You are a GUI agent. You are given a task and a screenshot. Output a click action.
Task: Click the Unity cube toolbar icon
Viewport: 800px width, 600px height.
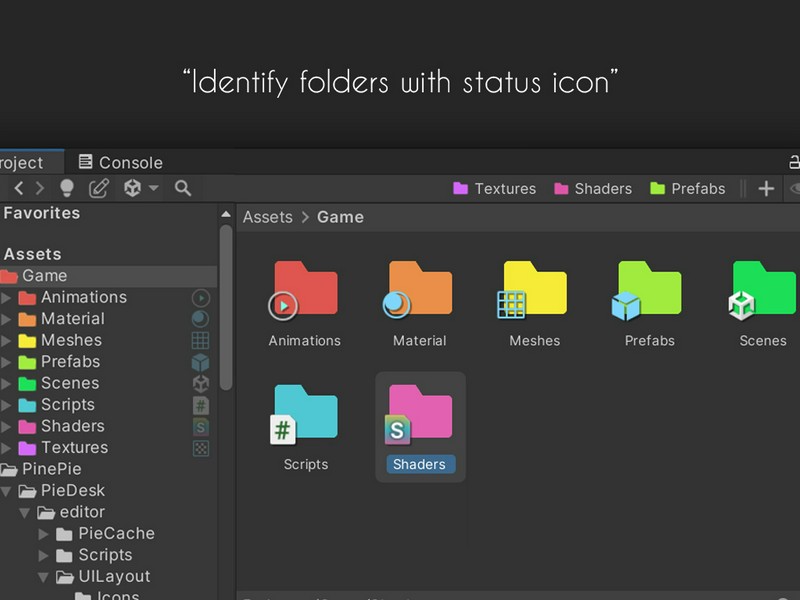132,188
